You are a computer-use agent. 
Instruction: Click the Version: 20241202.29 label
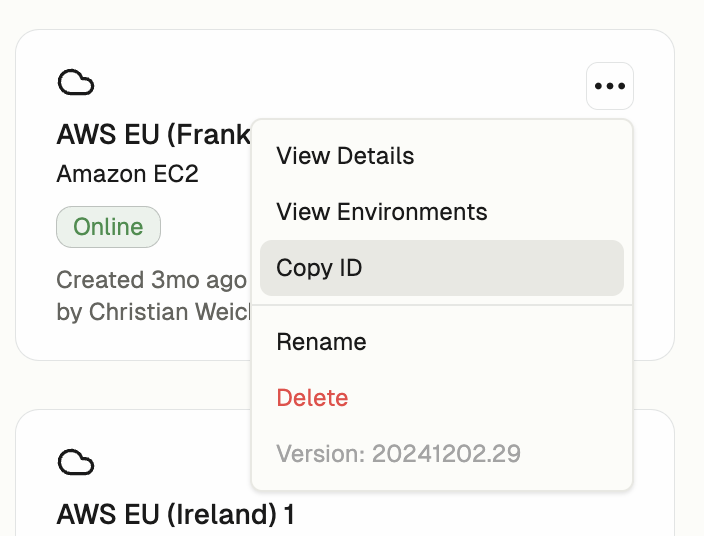(x=398, y=453)
